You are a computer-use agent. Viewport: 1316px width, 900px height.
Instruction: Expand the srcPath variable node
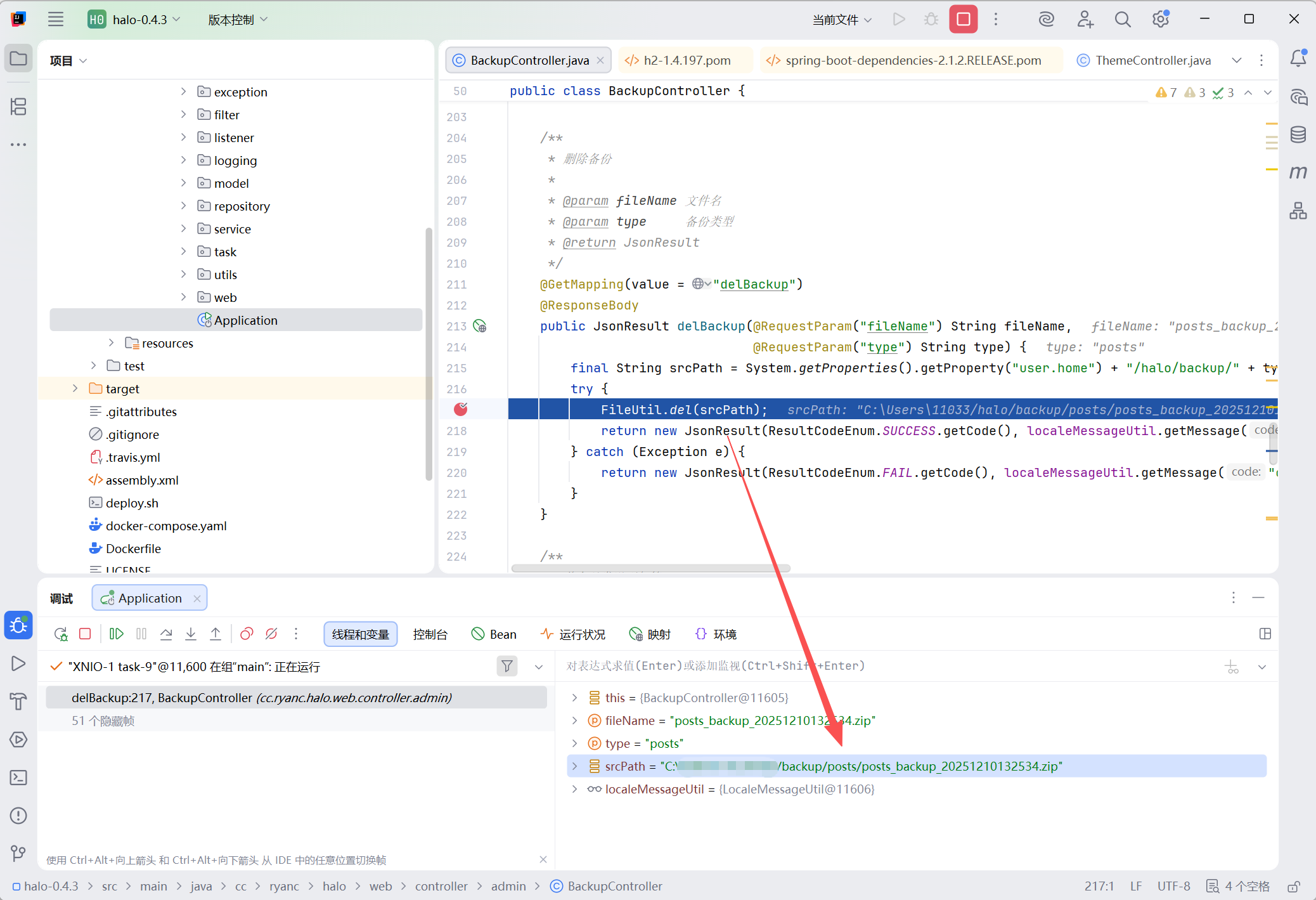click(574, 766)
